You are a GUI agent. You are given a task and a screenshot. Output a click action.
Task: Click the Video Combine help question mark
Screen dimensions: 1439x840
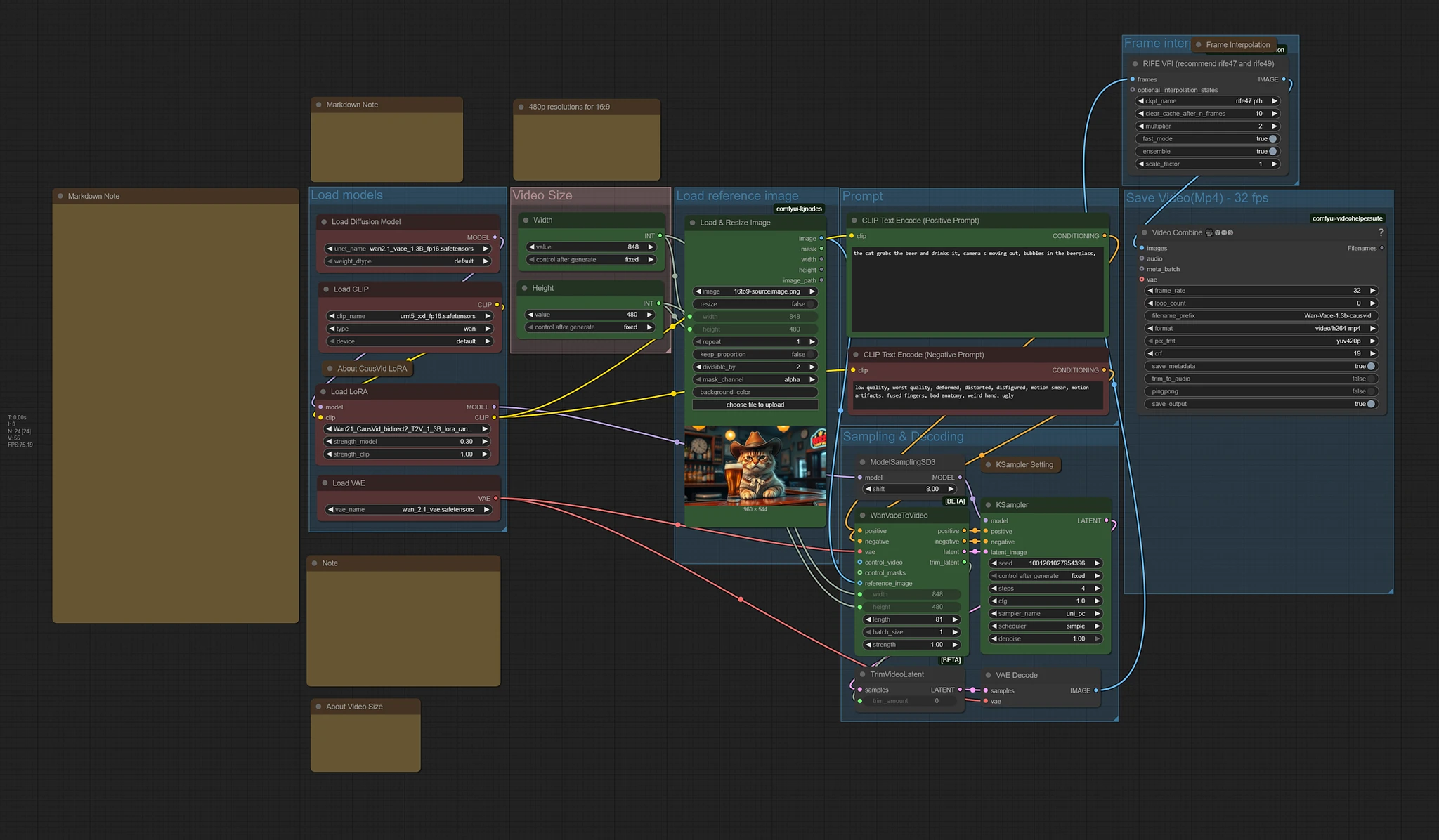click(x=1380, y=232)
